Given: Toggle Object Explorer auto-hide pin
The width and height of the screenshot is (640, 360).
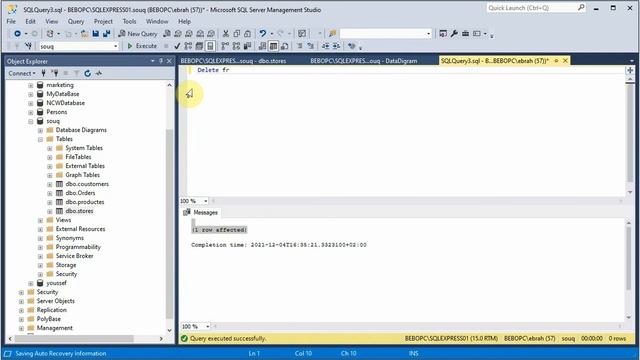Looking at the screenshot, I should 161,61.
